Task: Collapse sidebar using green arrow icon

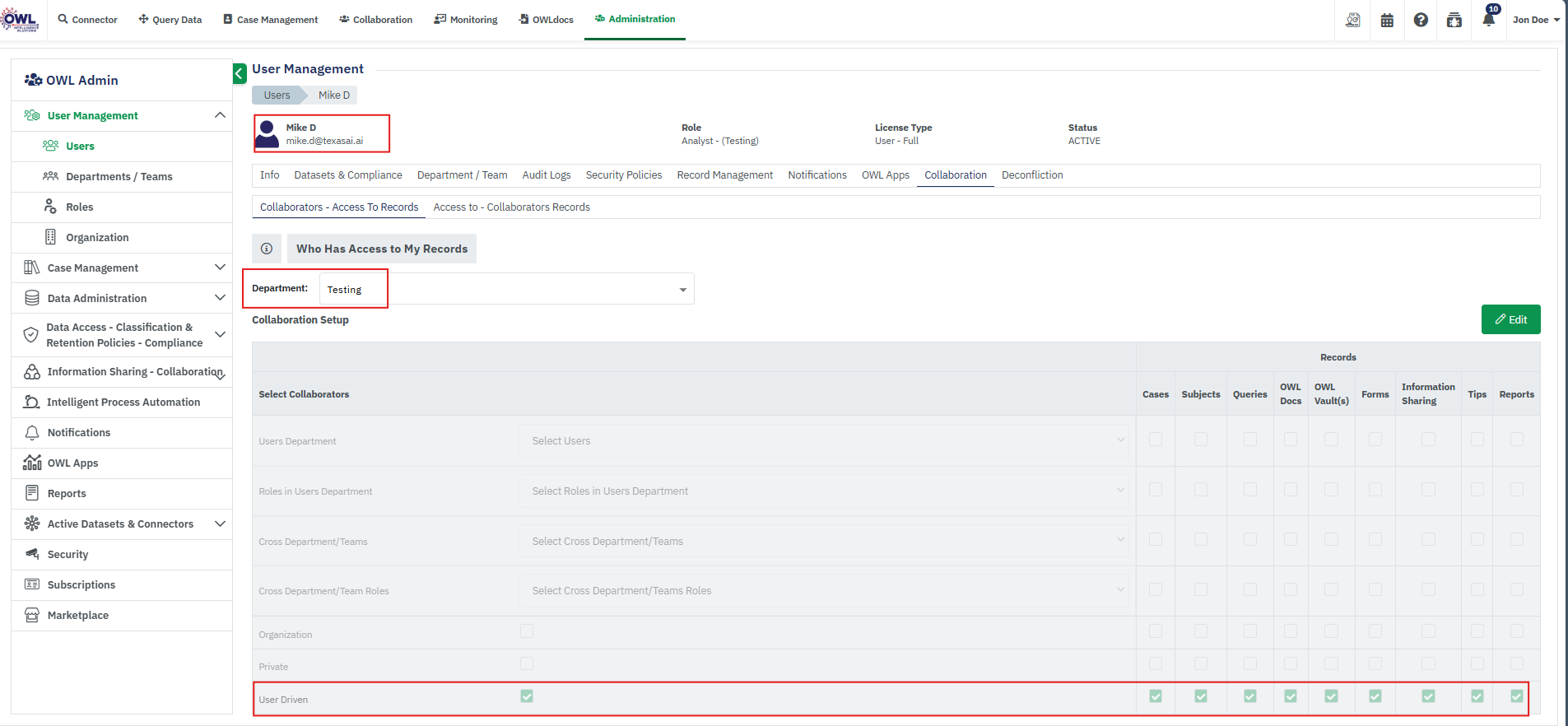Action: 240,74
